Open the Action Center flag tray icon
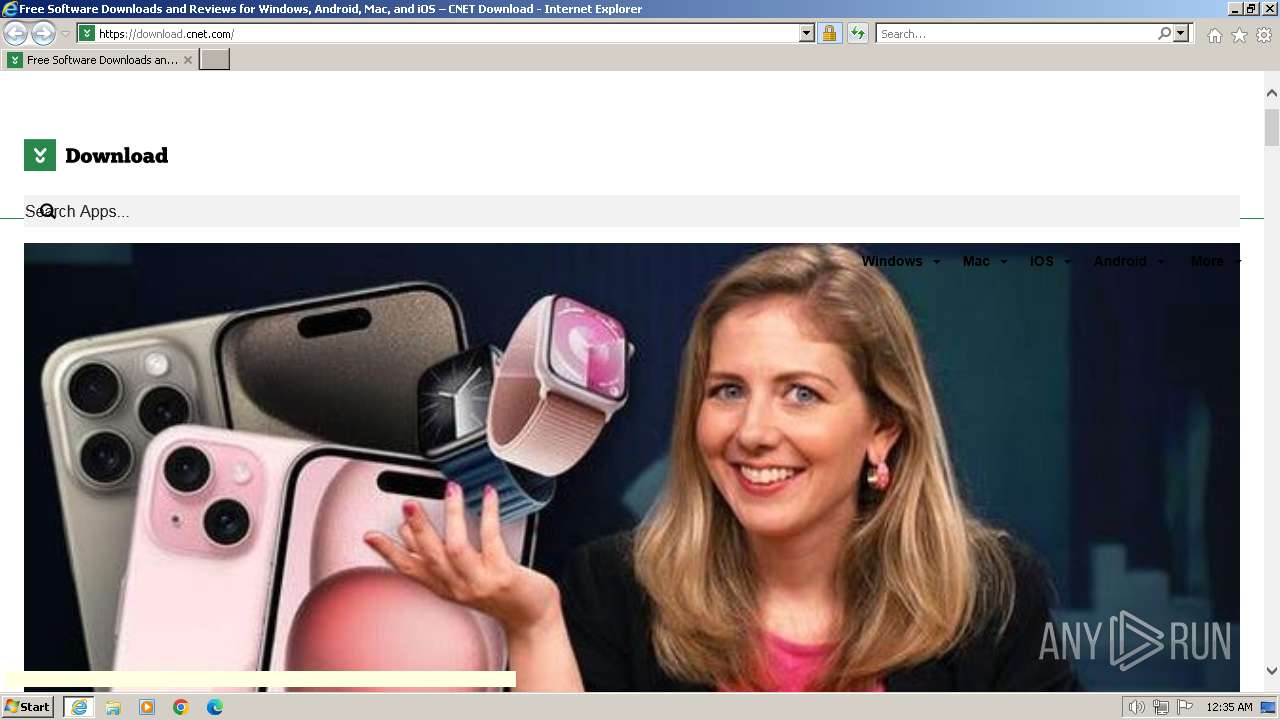 click(1185, 707)
